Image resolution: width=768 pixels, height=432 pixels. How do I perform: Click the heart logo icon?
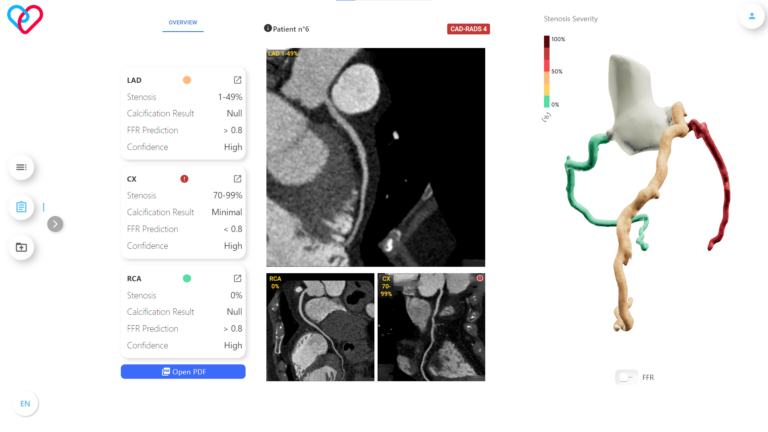click(x=25, y=19)
